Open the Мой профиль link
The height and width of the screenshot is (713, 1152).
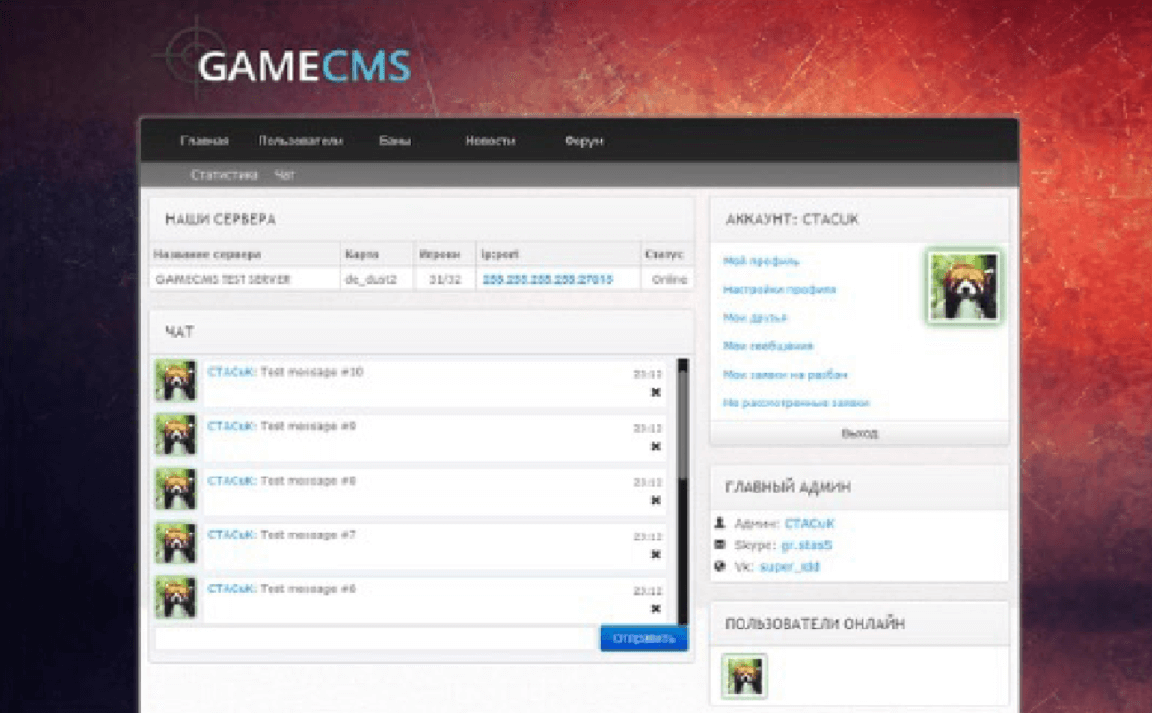[x=761, y=261]
